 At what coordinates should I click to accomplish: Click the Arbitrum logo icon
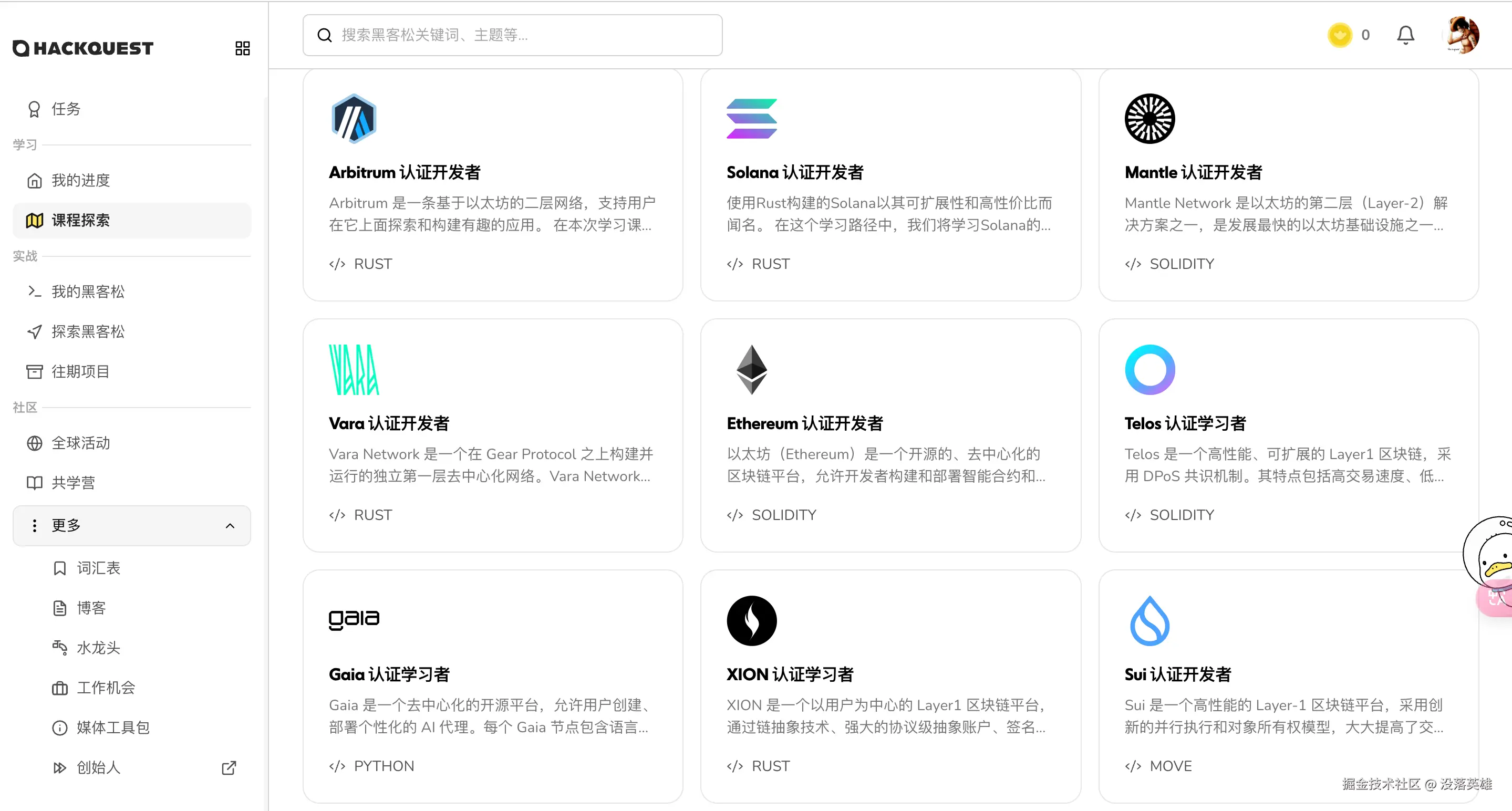354,119
